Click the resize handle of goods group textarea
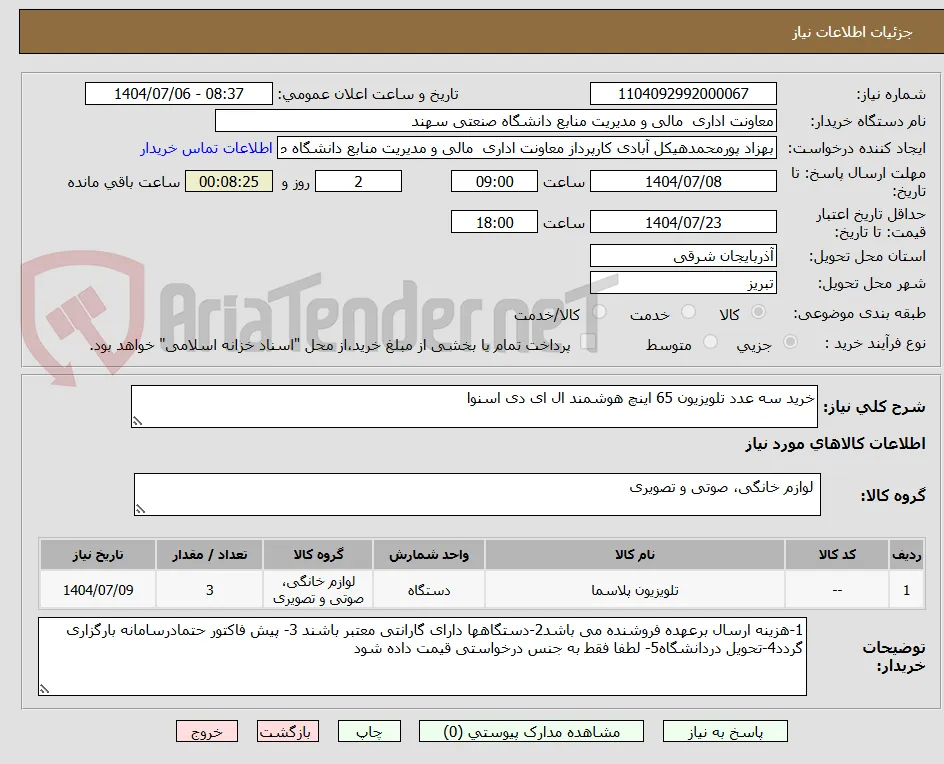The image size is (944, 764). [140, 509]
